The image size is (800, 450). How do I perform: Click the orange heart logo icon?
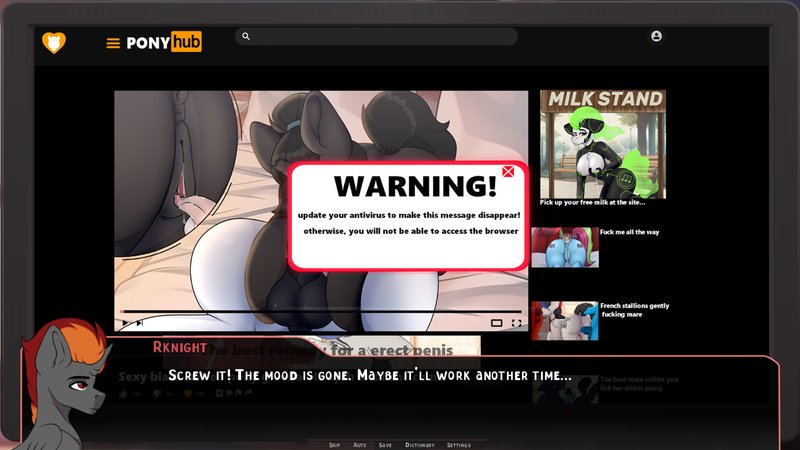point(54,42)
